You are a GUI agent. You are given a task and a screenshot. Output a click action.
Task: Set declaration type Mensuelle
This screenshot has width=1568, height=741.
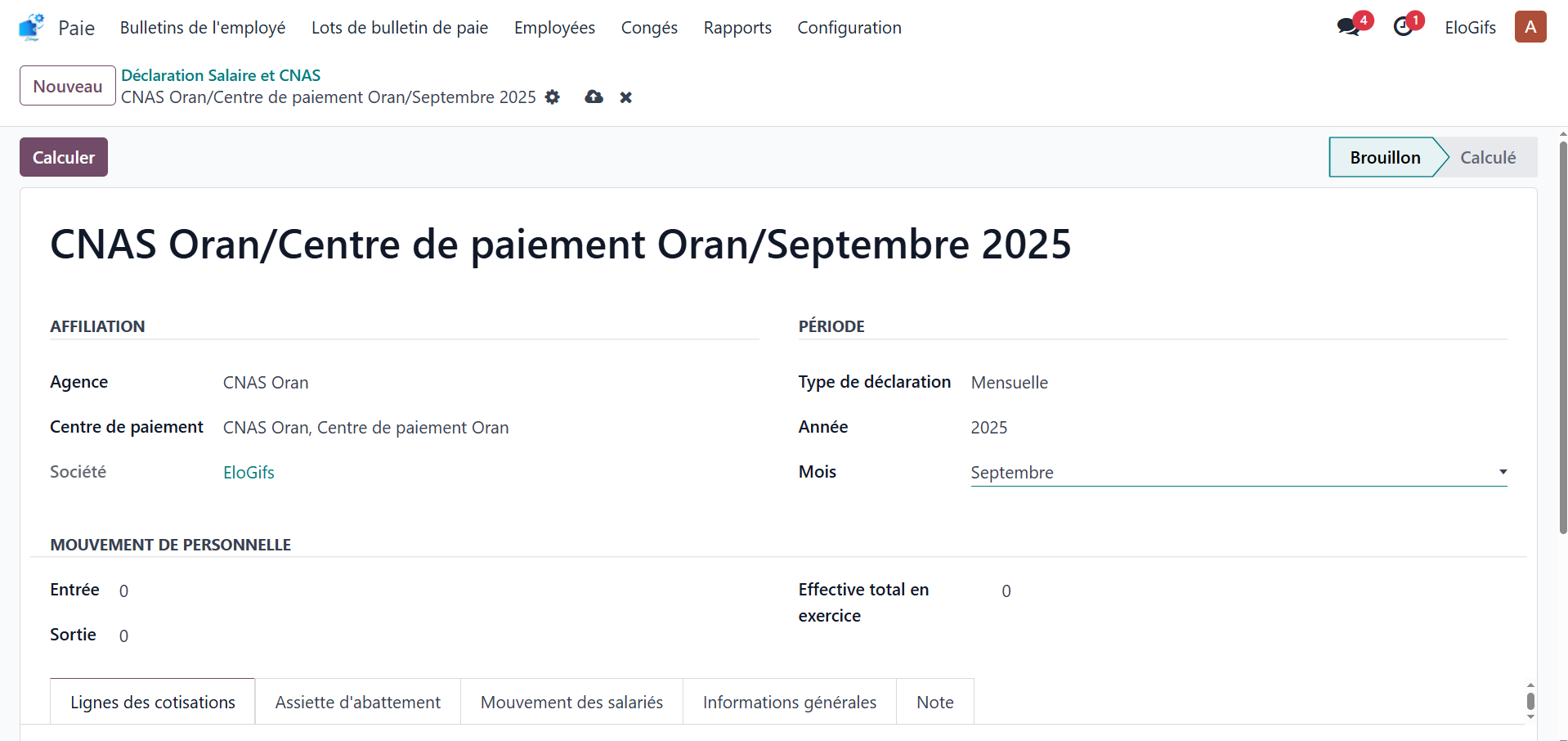1010,382
